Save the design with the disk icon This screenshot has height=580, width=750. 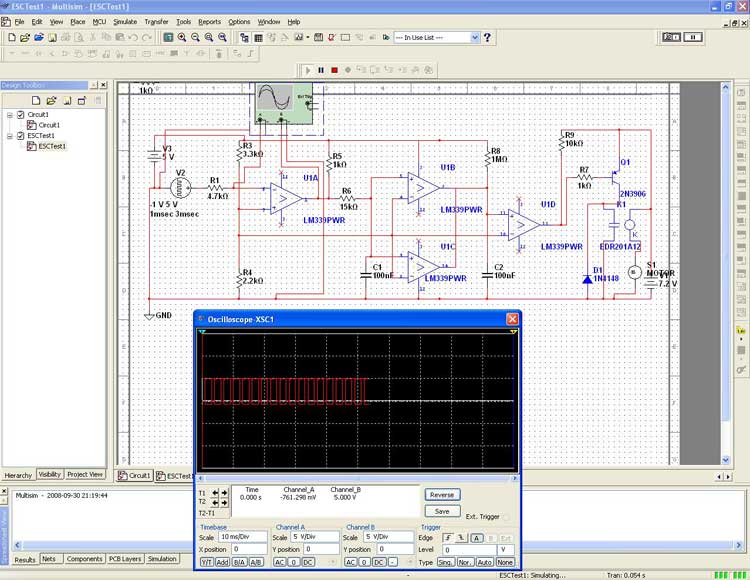(x=52, y=37)
